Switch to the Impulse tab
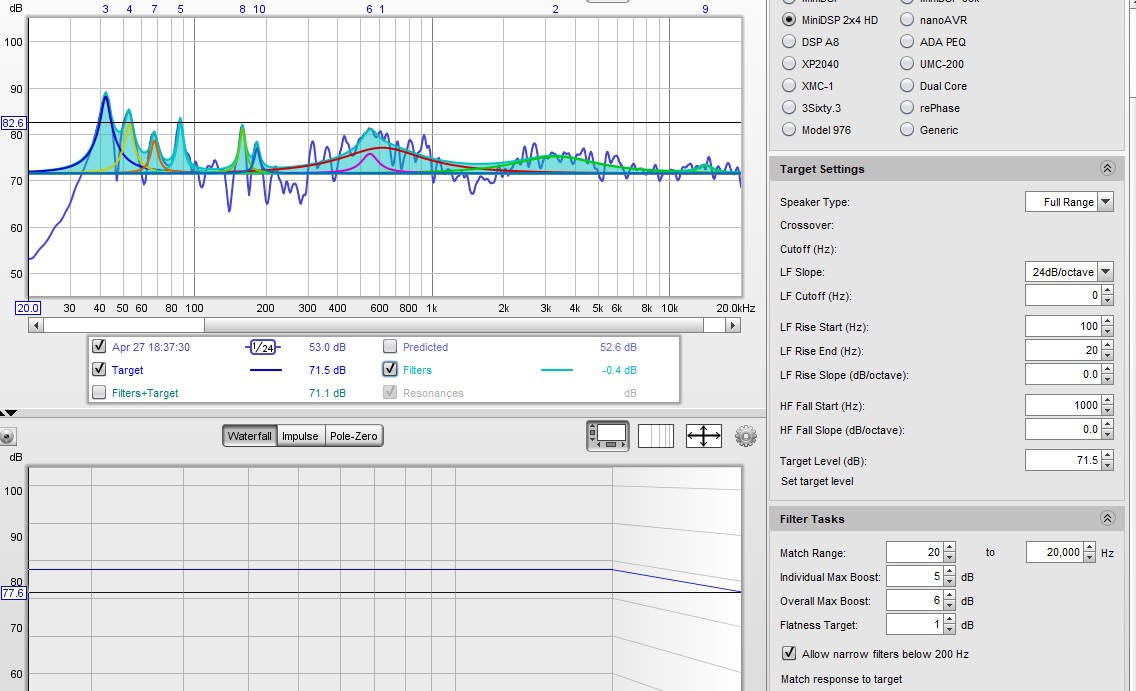The width and height of the screenshot is (1136, 691). point(300,436)
